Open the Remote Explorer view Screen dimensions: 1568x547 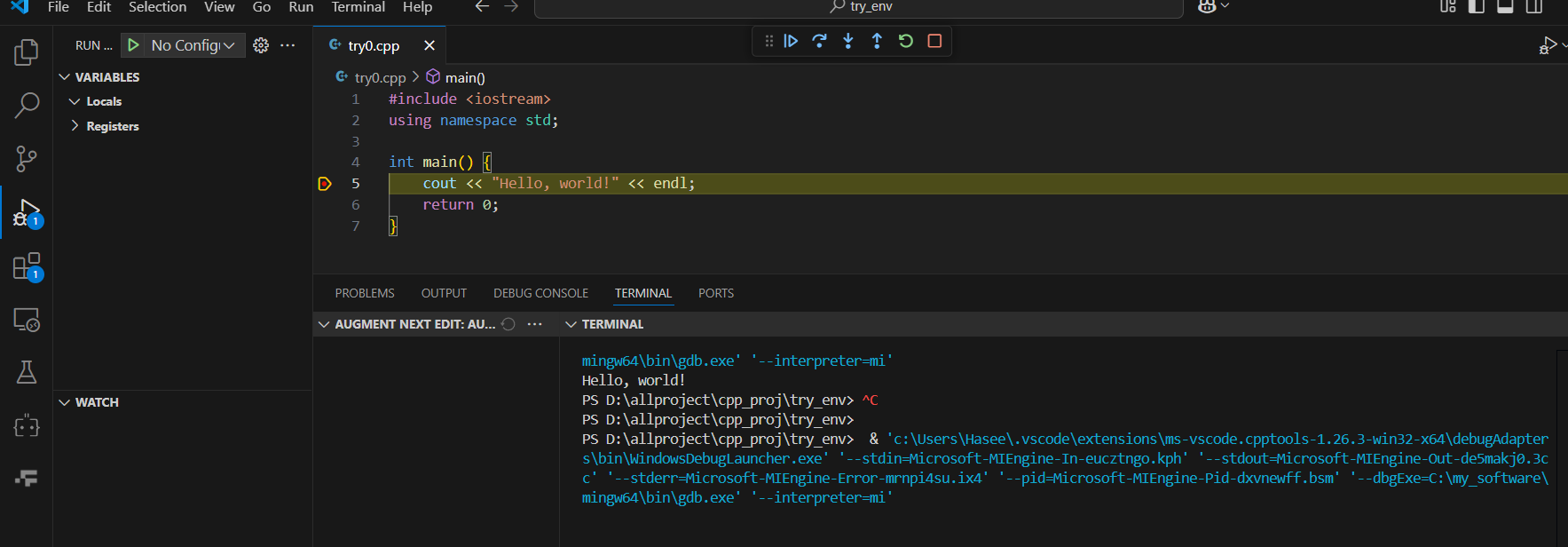click(27, 320)
